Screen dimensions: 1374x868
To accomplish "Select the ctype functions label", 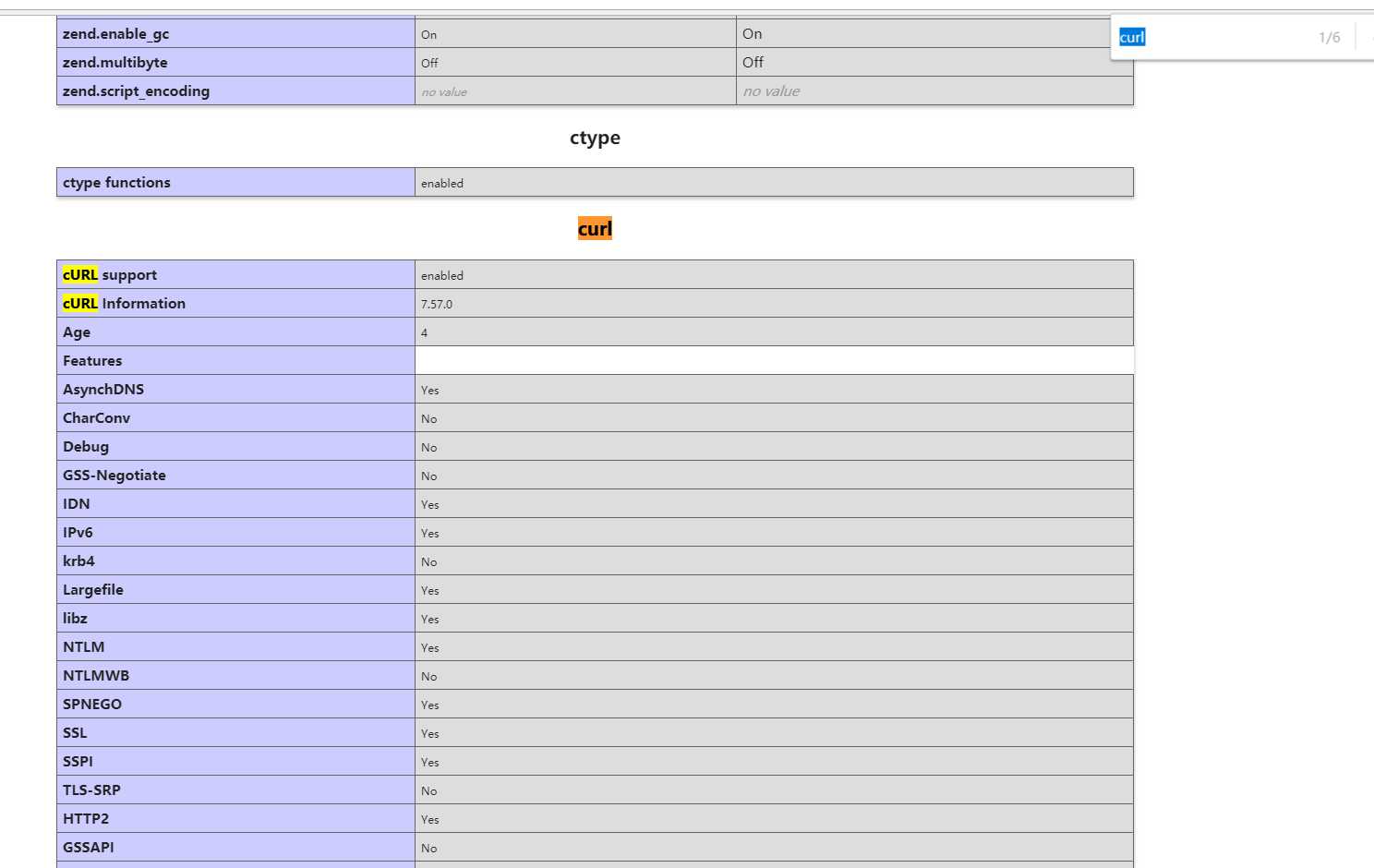I will pyautogui.click(x=116, y=183).
